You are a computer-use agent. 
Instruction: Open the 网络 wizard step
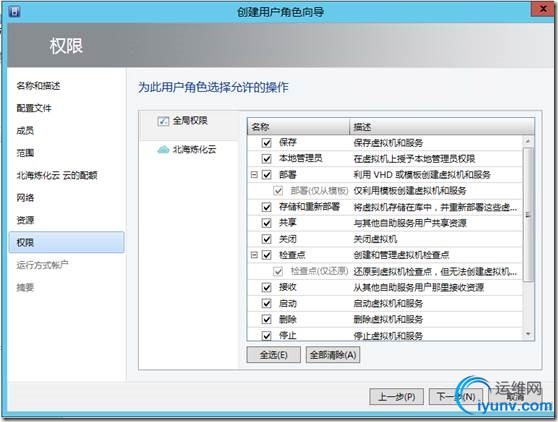coord(25,198)
